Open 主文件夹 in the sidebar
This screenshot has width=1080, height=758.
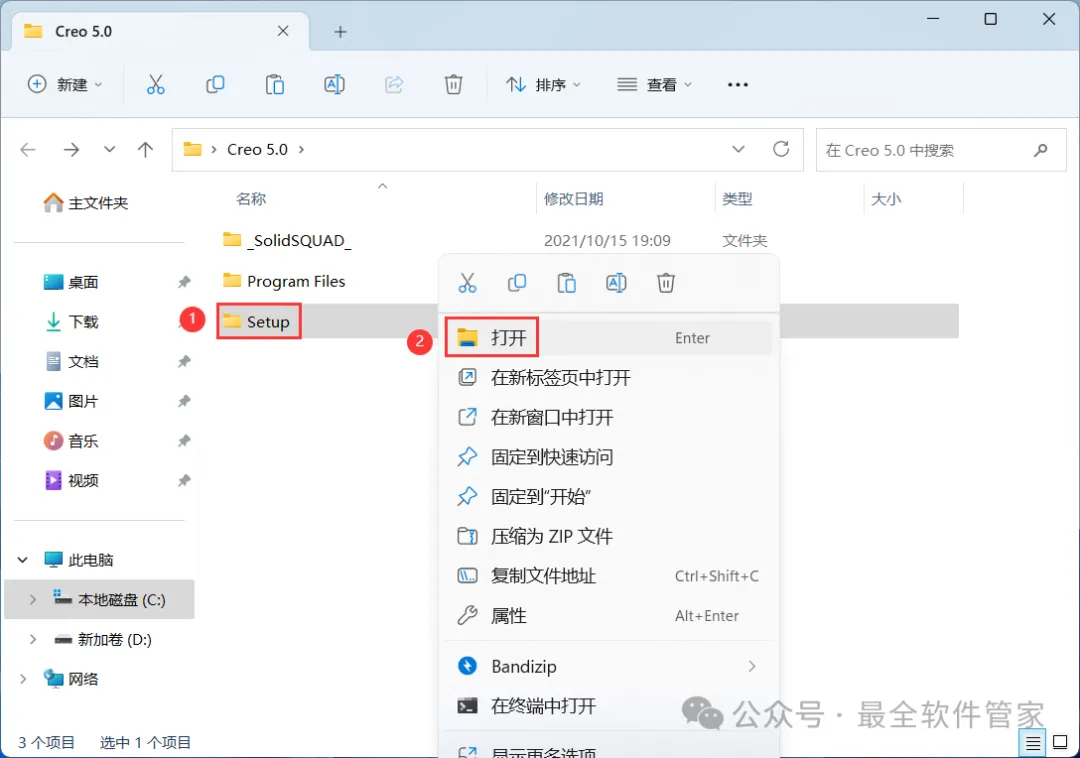[86, 202]
